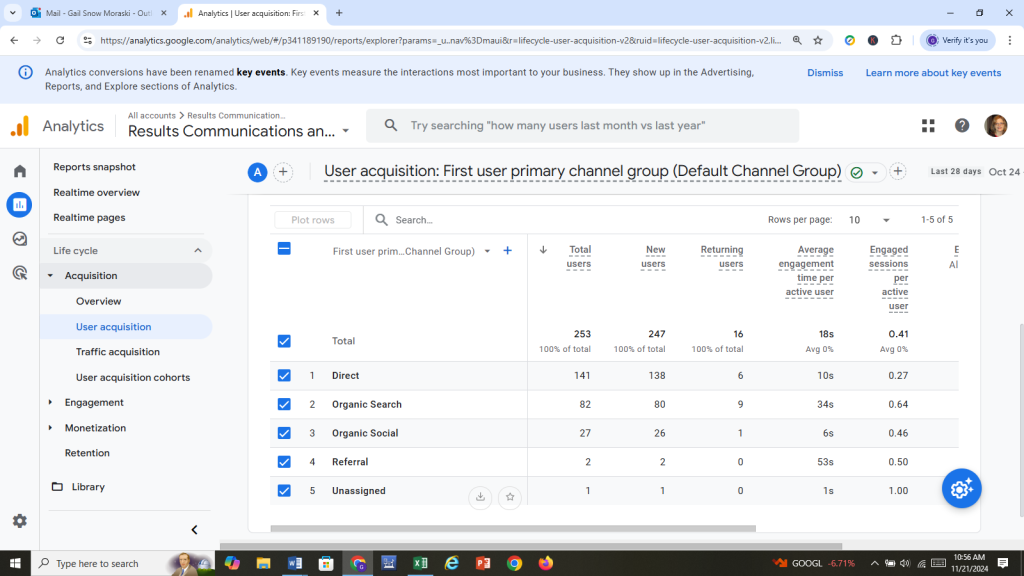The image size is (1024, 576).
Task: Open the First user primary channel dimension dropdown
Action: click(487, 251)
